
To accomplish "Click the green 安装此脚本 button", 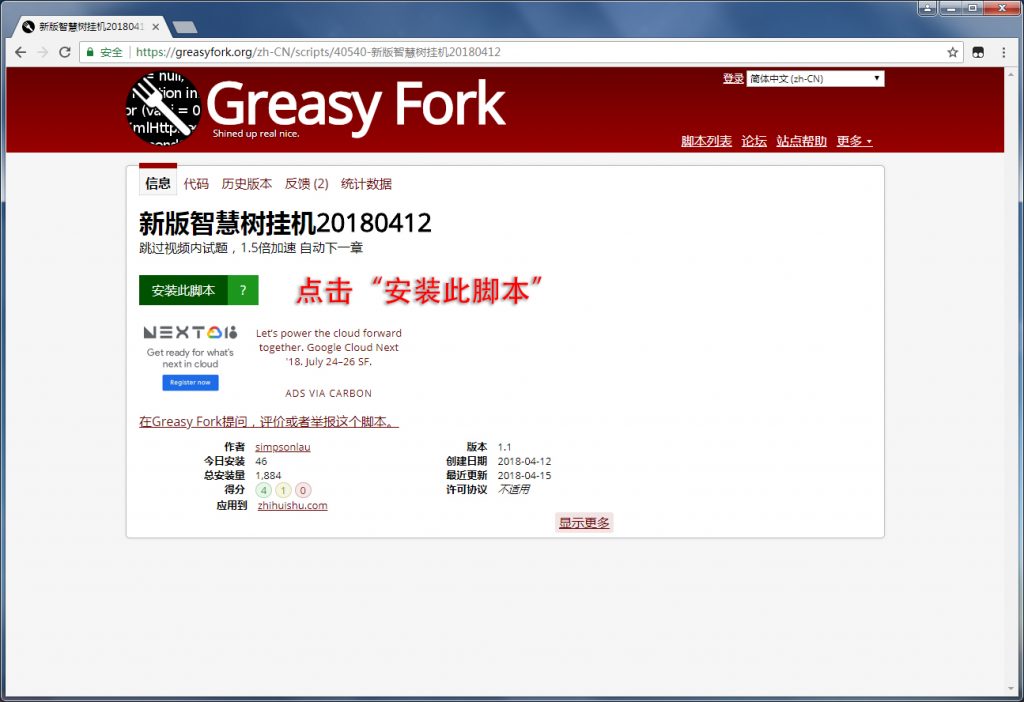I will tap(184, 290).
